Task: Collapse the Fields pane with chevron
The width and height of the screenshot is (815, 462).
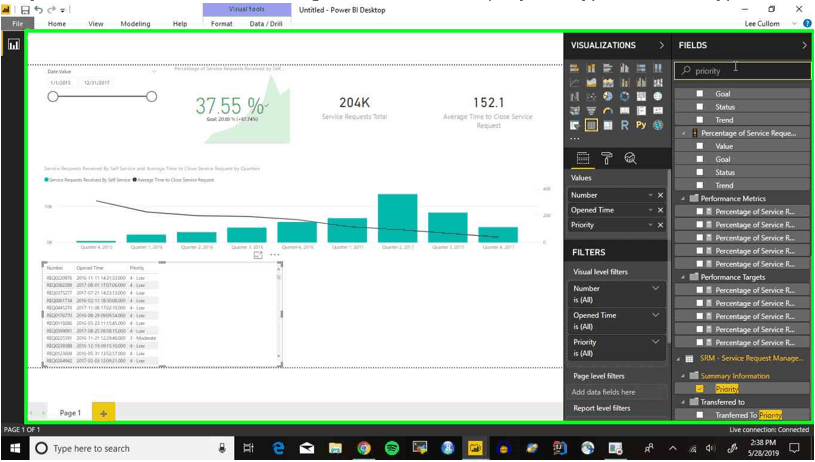Action: click(805, 45)
